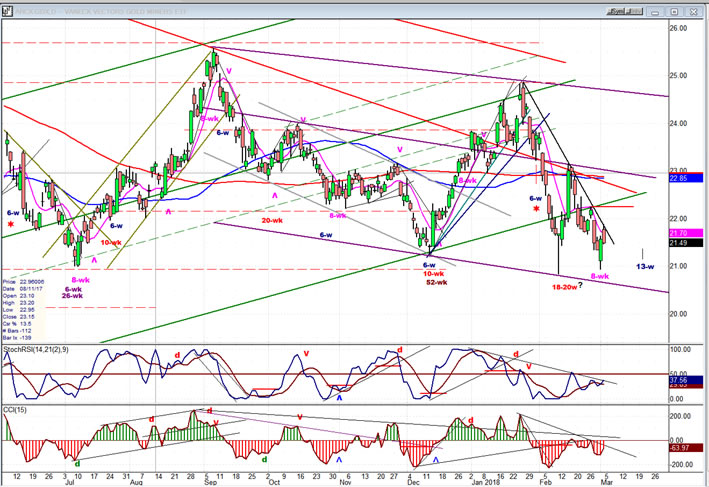Click the -63.97 CCI value tag
This screenshot has height=487, width=709.
[x=685, y=448]
